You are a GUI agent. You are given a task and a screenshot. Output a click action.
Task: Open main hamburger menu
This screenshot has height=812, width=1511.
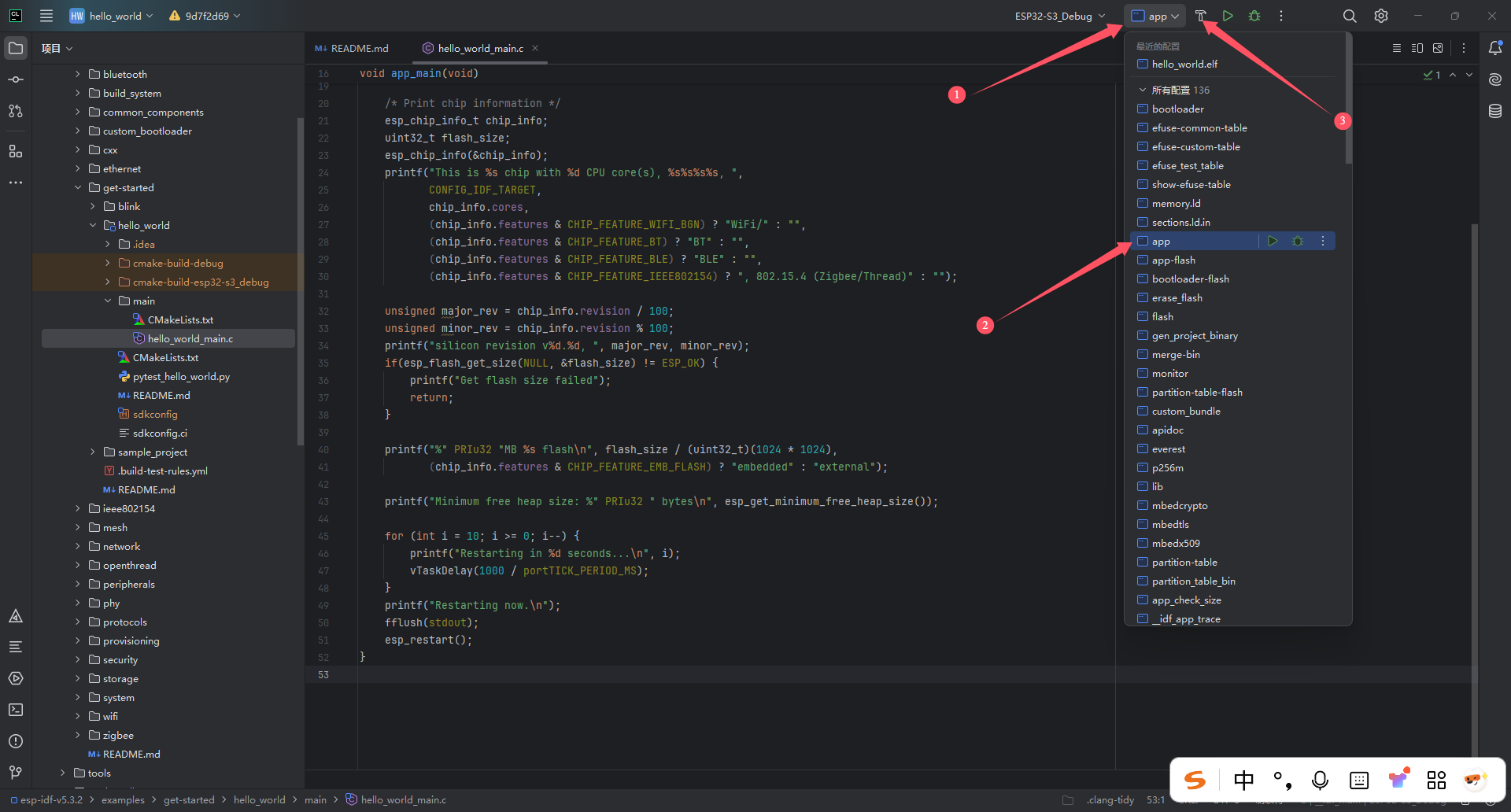(x=46, y=16)
